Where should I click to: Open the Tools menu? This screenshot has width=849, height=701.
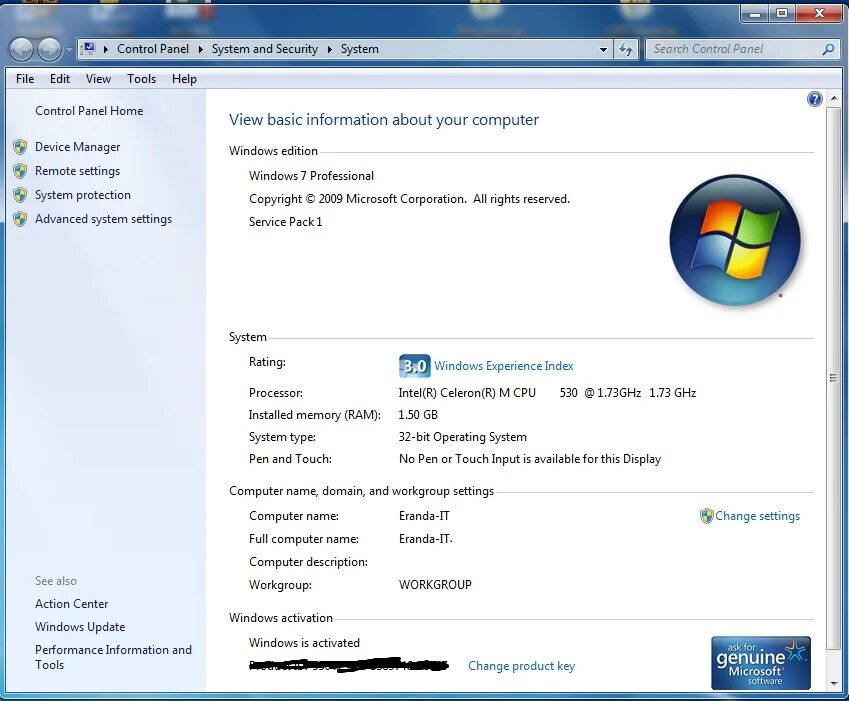click(141, 79)
